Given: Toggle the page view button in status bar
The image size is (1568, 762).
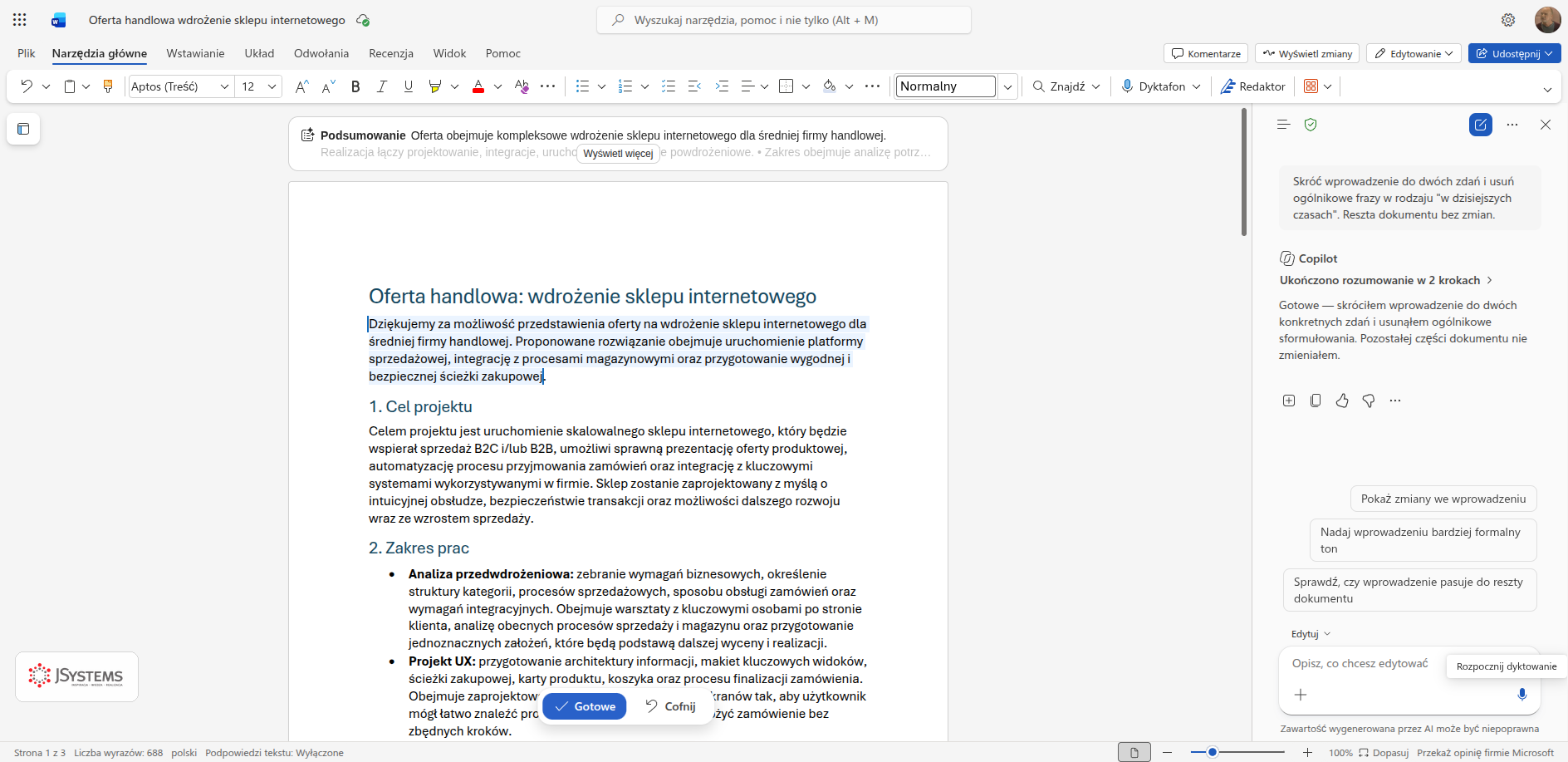Looking at the screenshot, I should coord(1134,752).
